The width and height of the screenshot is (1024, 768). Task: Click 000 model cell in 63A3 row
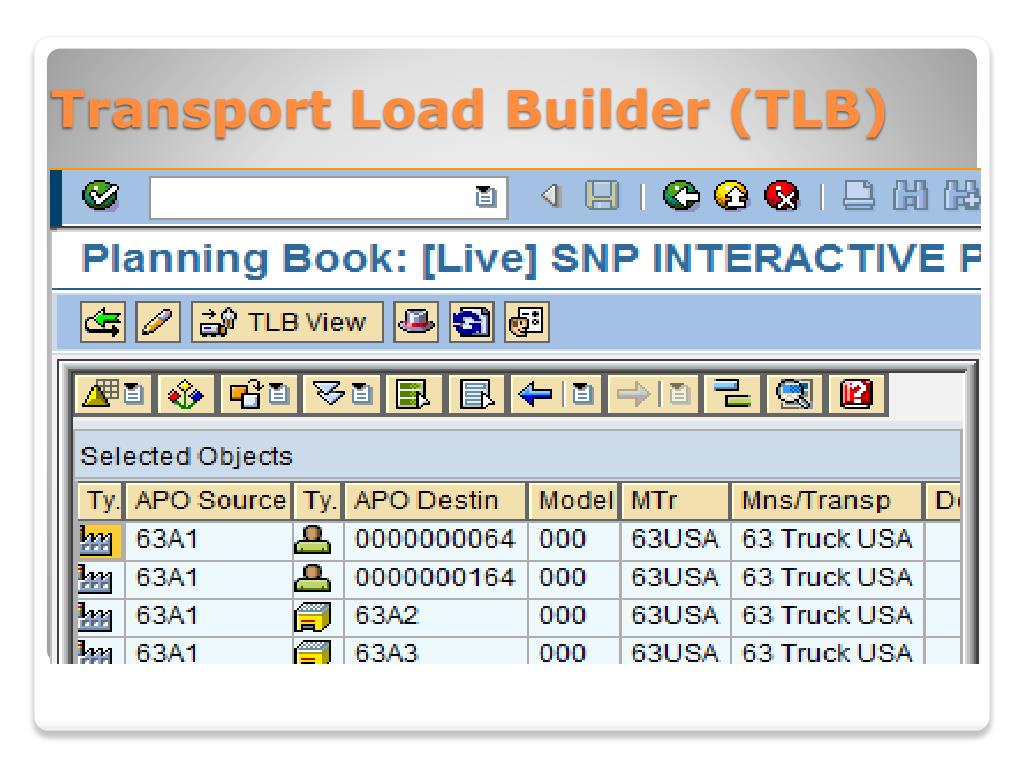click(574, 652)
